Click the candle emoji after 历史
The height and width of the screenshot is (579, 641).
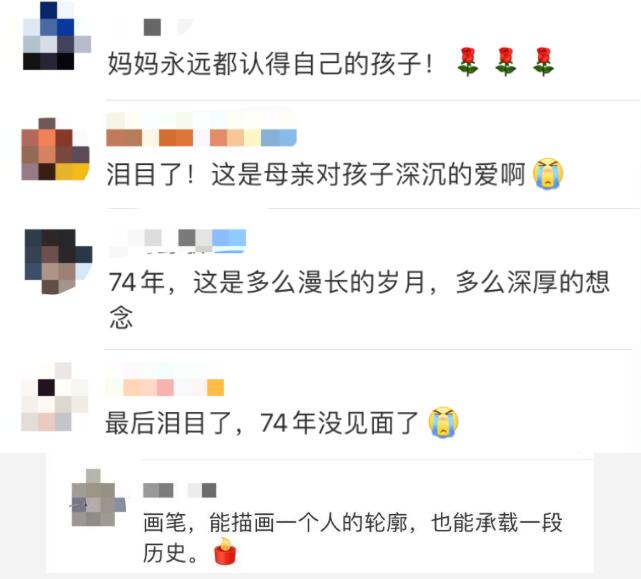coord(225,552)
